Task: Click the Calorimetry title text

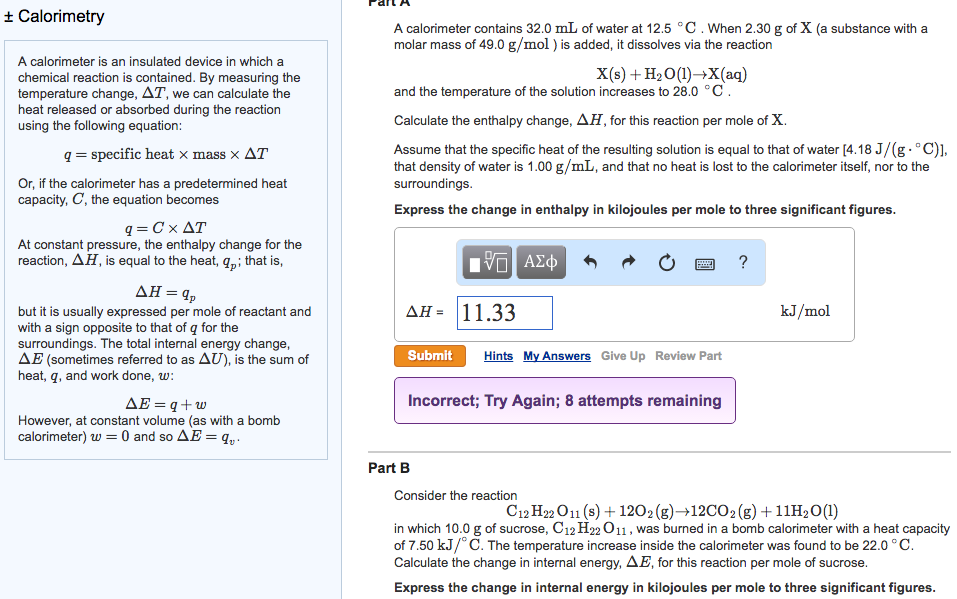Action: (63, 16)
